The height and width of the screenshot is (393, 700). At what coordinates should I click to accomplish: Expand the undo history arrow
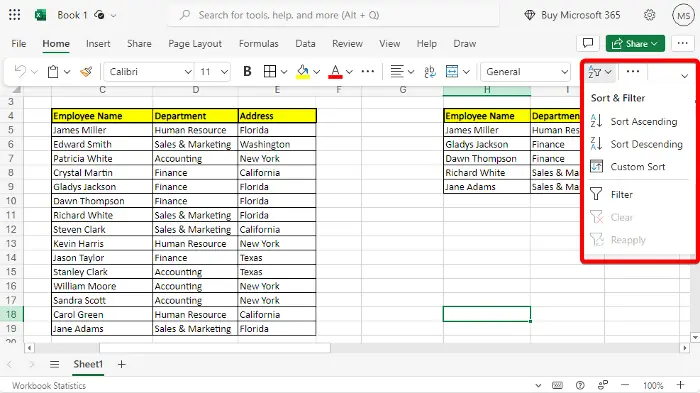(x=34, y=72)
